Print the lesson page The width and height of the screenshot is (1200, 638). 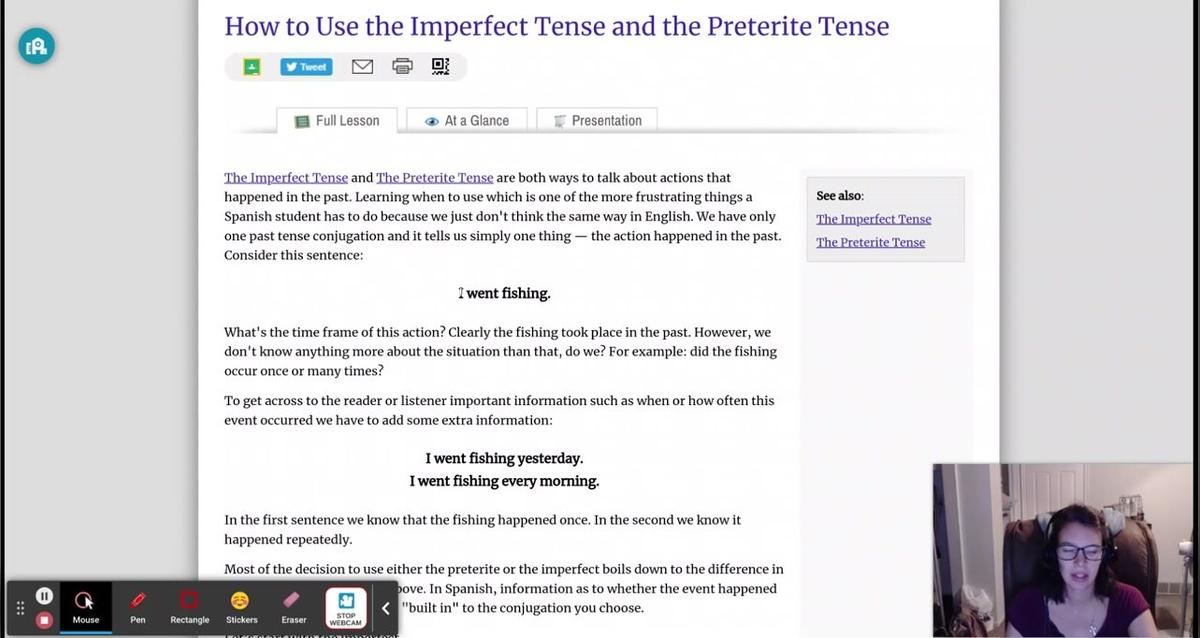[x=402, y=67]
